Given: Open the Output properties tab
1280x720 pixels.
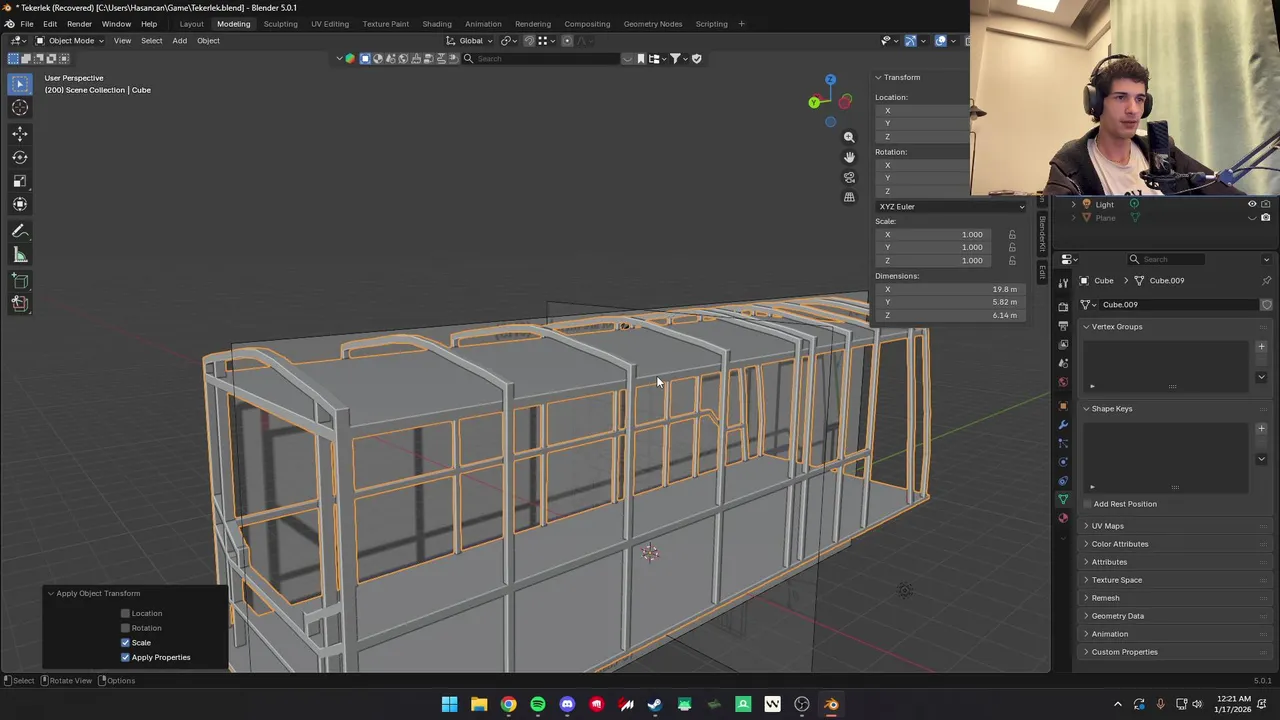Looking at the screenshot, I should click(x=1063, y=325).
